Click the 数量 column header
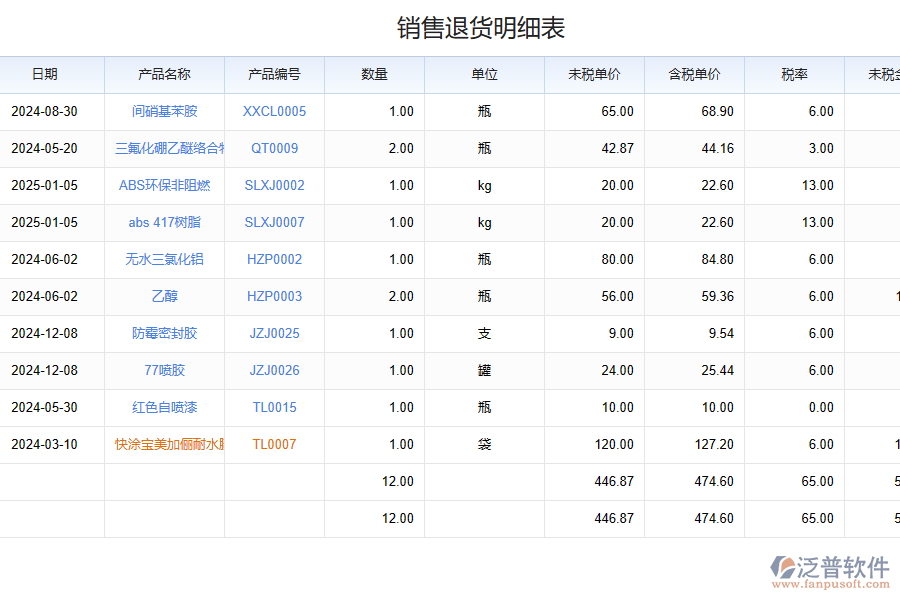This screenshot has height=600, width=900. click(373, 74)
